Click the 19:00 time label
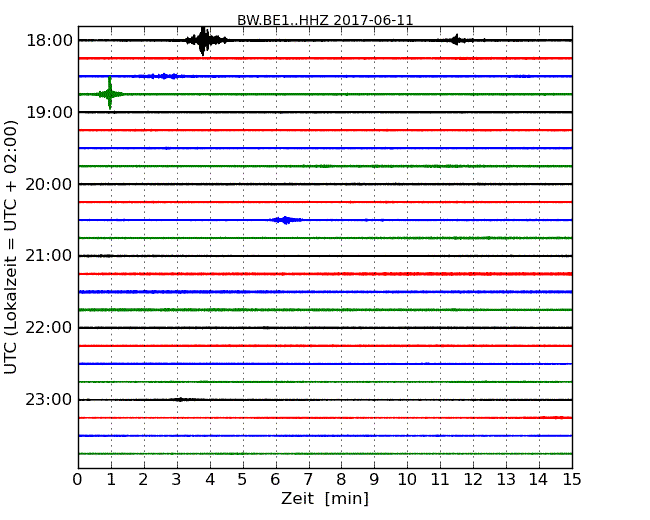The image size is (650, 520). [x=49, y=112]
